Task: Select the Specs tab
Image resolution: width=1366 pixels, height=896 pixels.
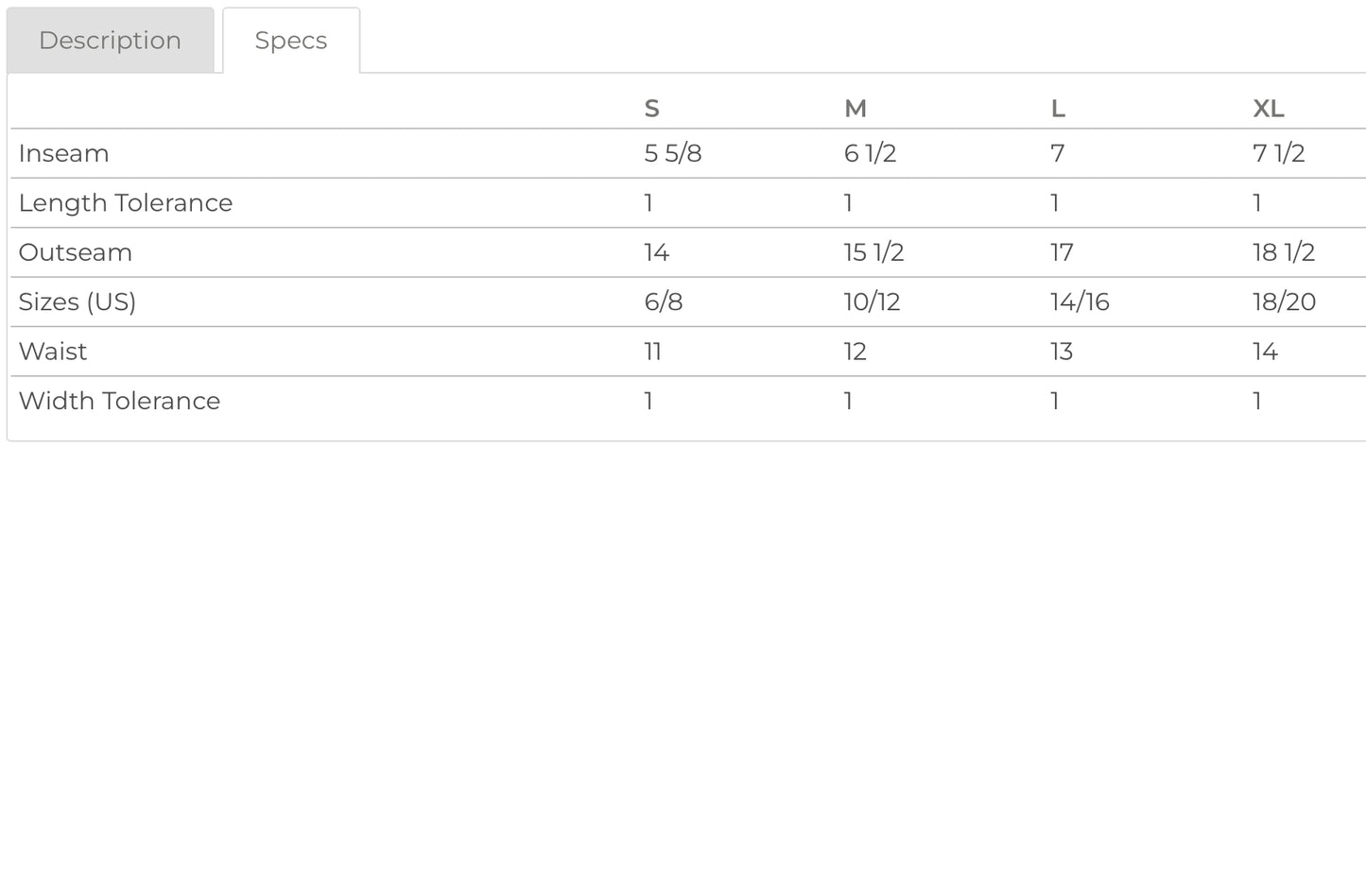Action: [x=291, y=41]
